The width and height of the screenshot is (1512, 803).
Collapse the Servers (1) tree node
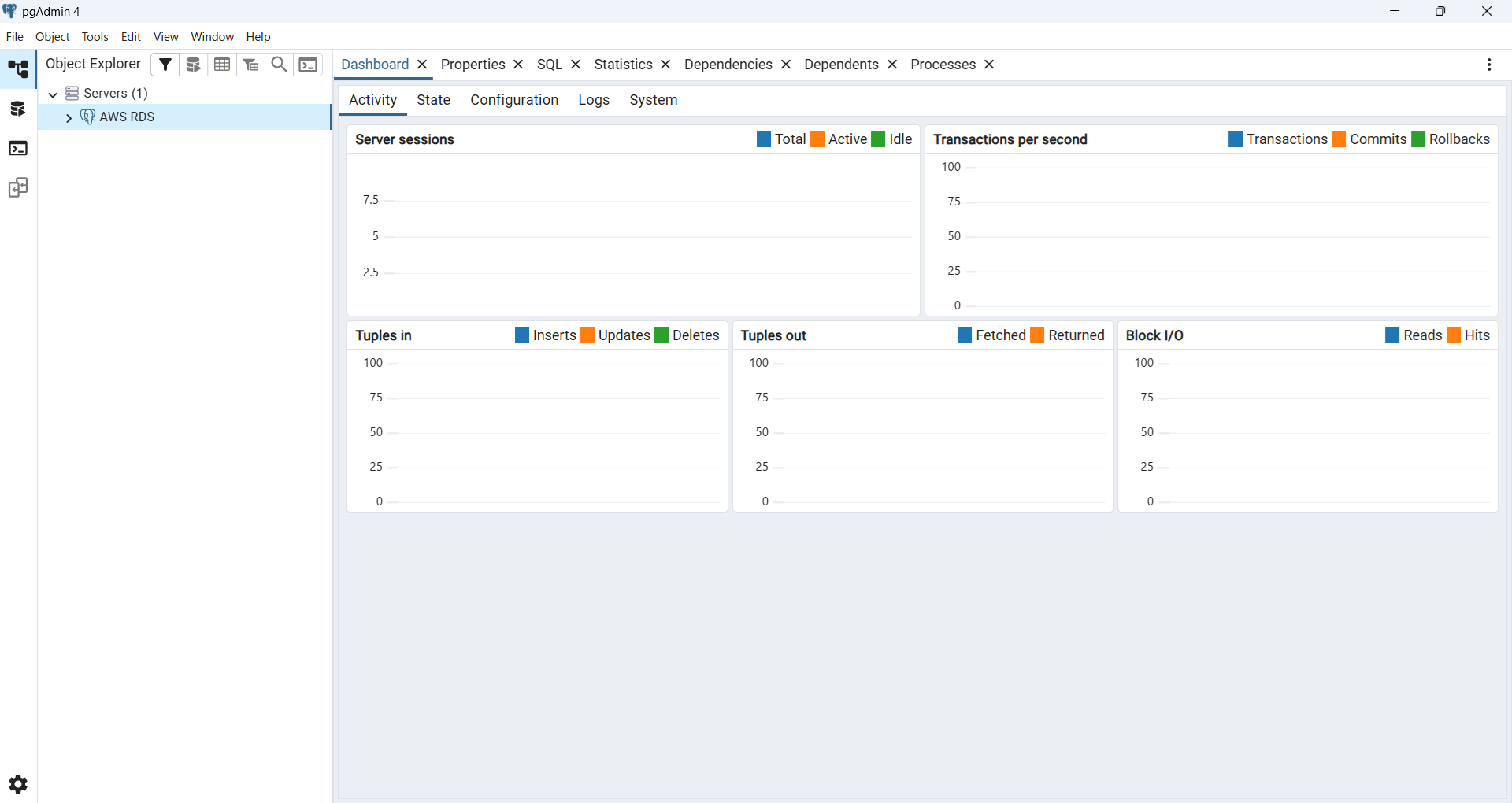click(x=53, y=94)
